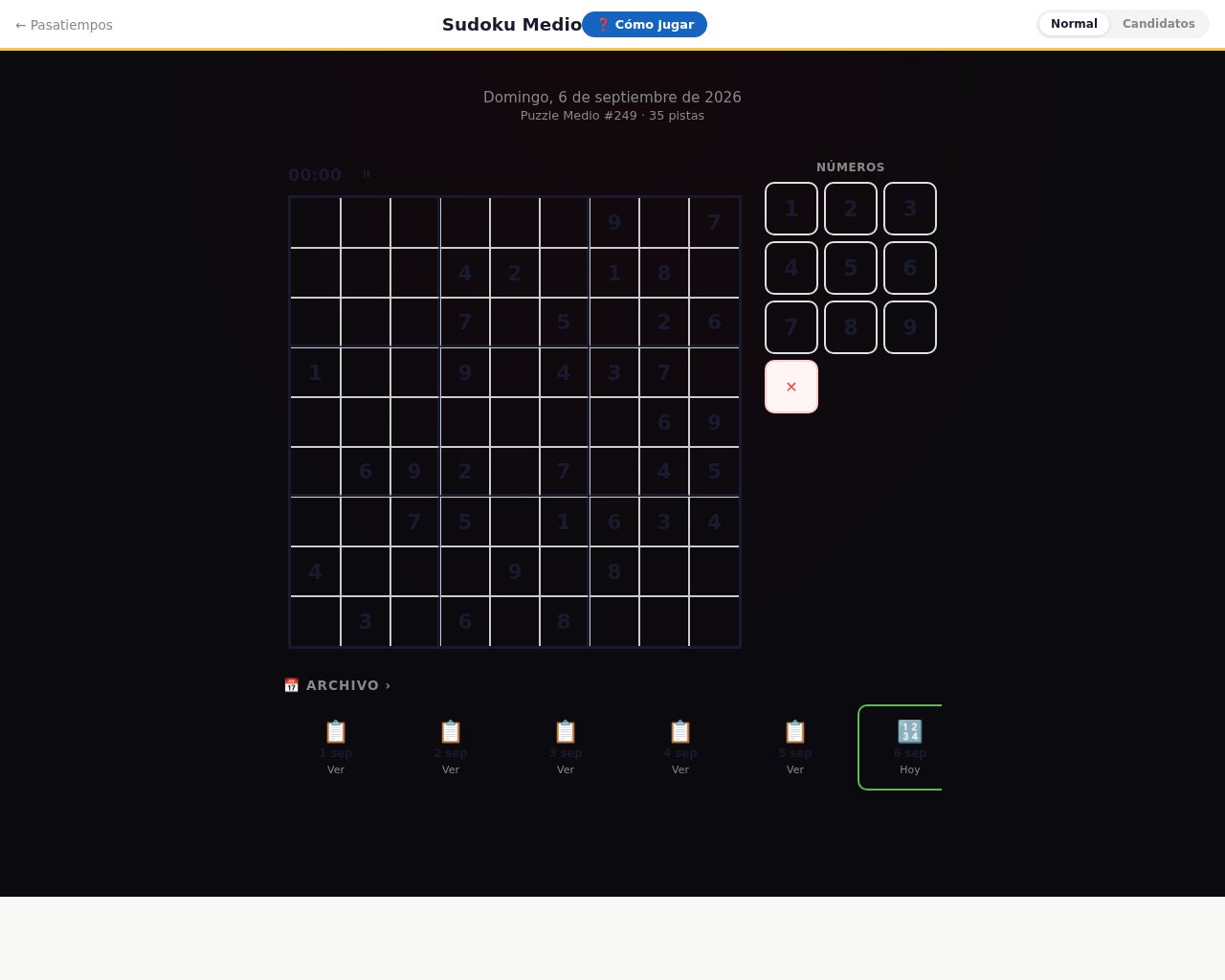Select today's 6 sep puzzle icon

click(x=910, y=732)
